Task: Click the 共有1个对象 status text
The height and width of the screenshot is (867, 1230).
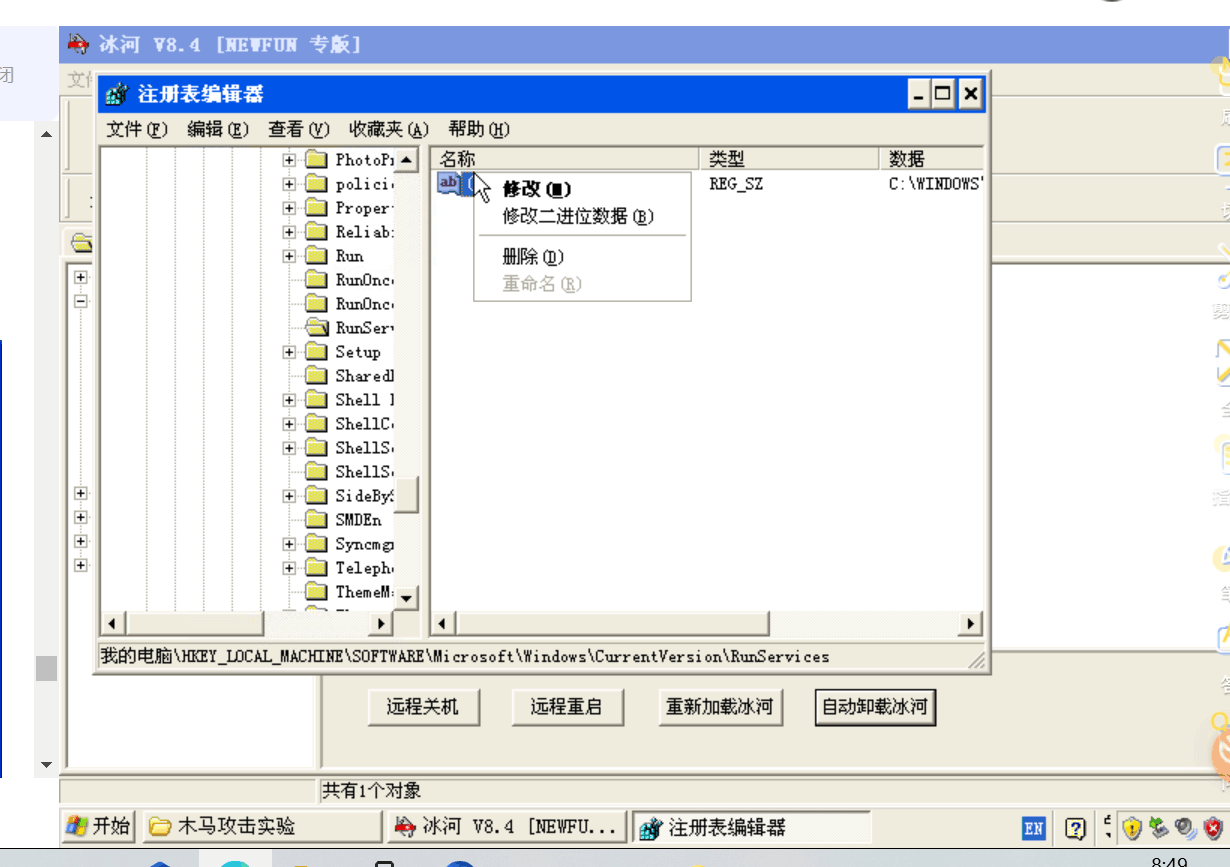Action: click(372, 791)
